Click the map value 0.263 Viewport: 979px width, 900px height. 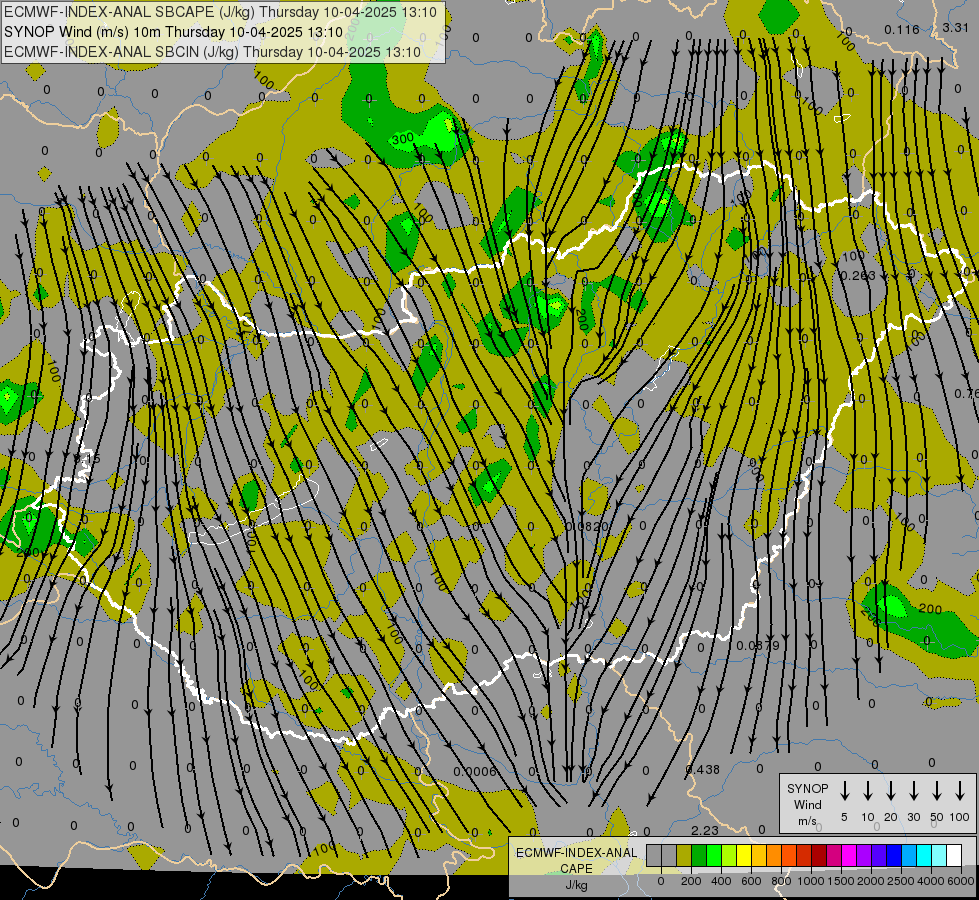858,275
